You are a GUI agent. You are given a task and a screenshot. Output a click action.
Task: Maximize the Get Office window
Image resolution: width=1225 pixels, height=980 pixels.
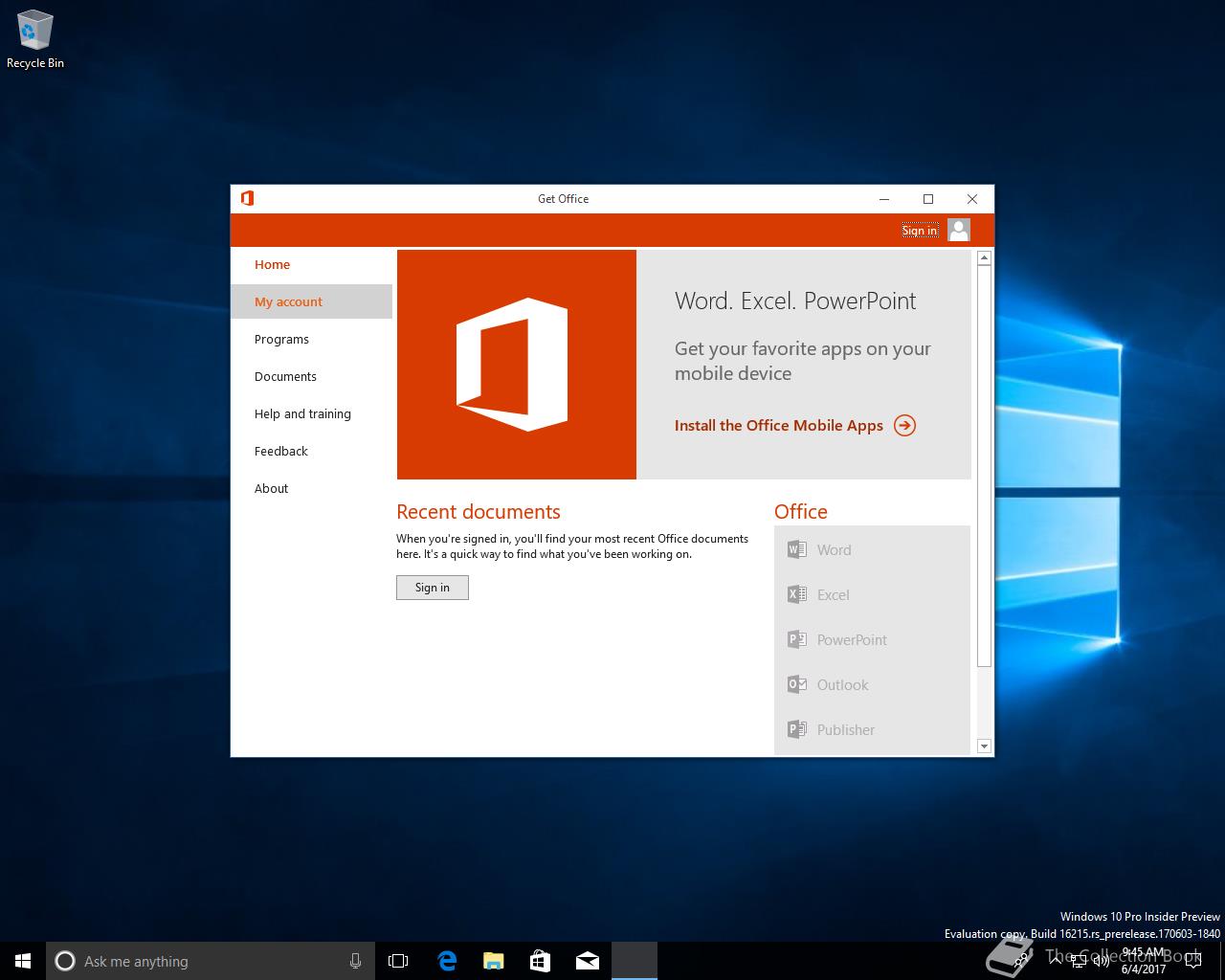(x=928, y=199)
